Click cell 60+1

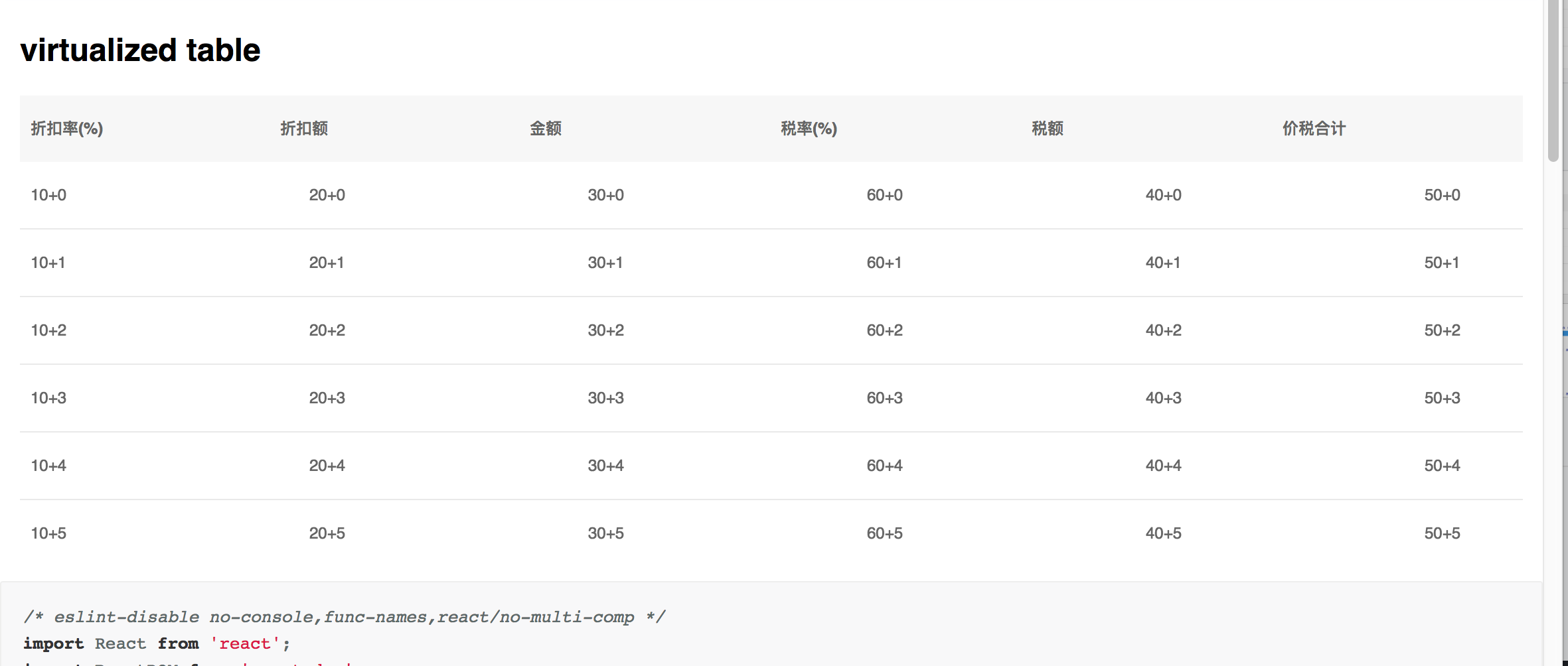pyautogui.click(x=884, y=263)
